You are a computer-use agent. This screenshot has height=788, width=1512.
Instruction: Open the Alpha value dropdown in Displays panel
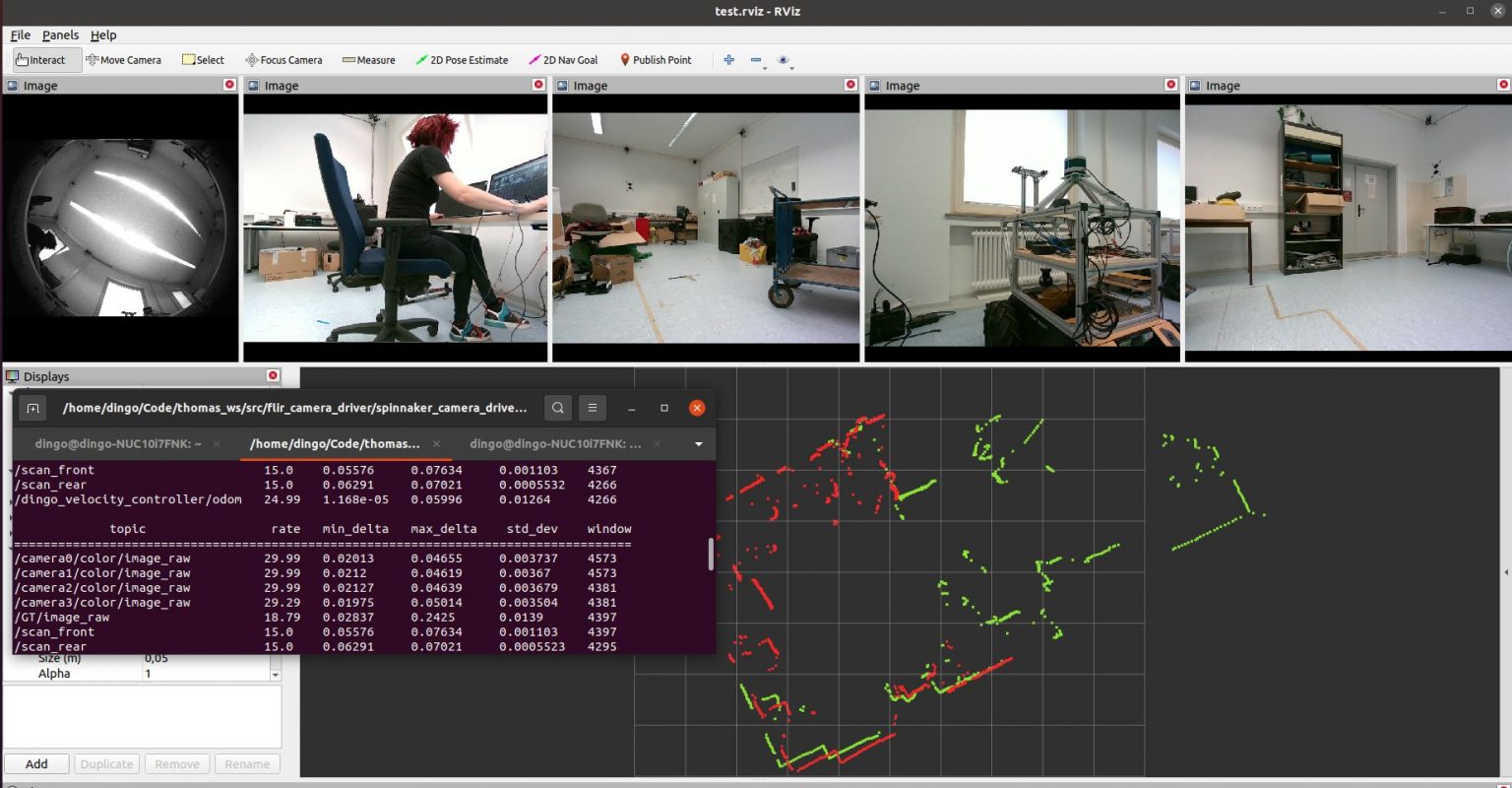275,673
